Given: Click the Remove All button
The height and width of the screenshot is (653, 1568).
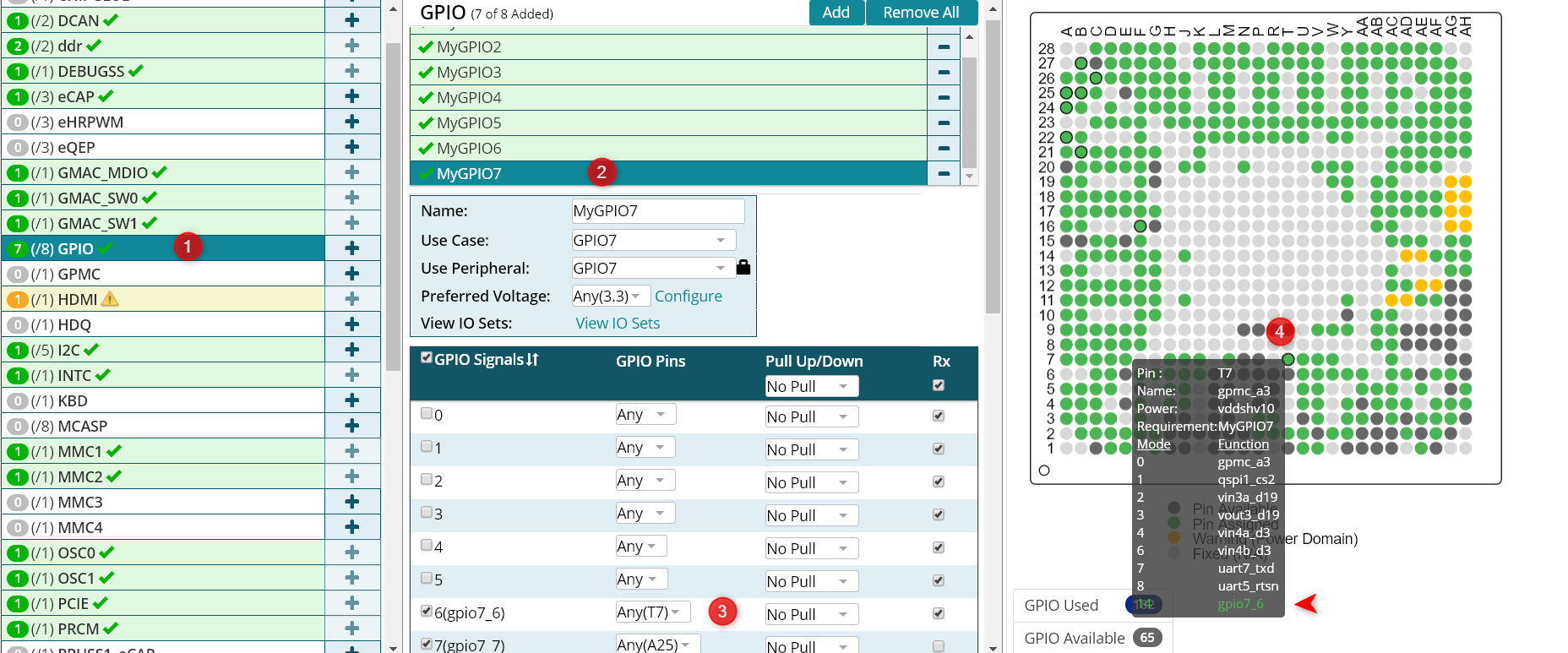Looking at the screenshot, I should (x=921, y=13).
